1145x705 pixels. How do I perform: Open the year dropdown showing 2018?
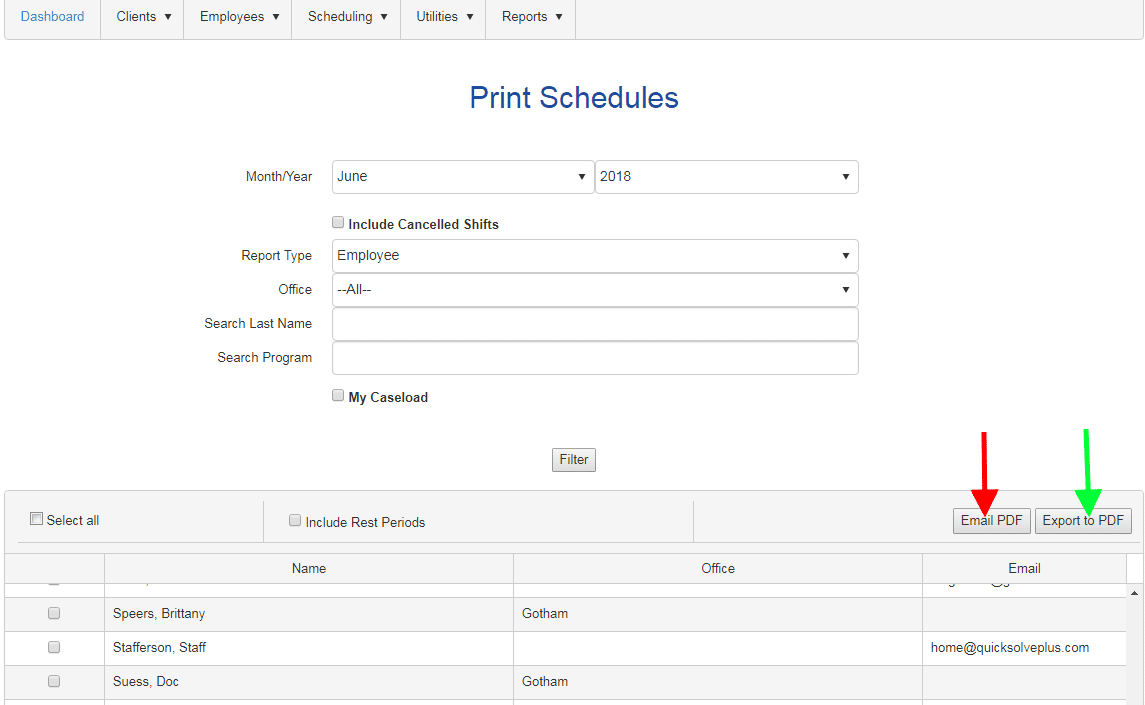[x=726, y=176]
